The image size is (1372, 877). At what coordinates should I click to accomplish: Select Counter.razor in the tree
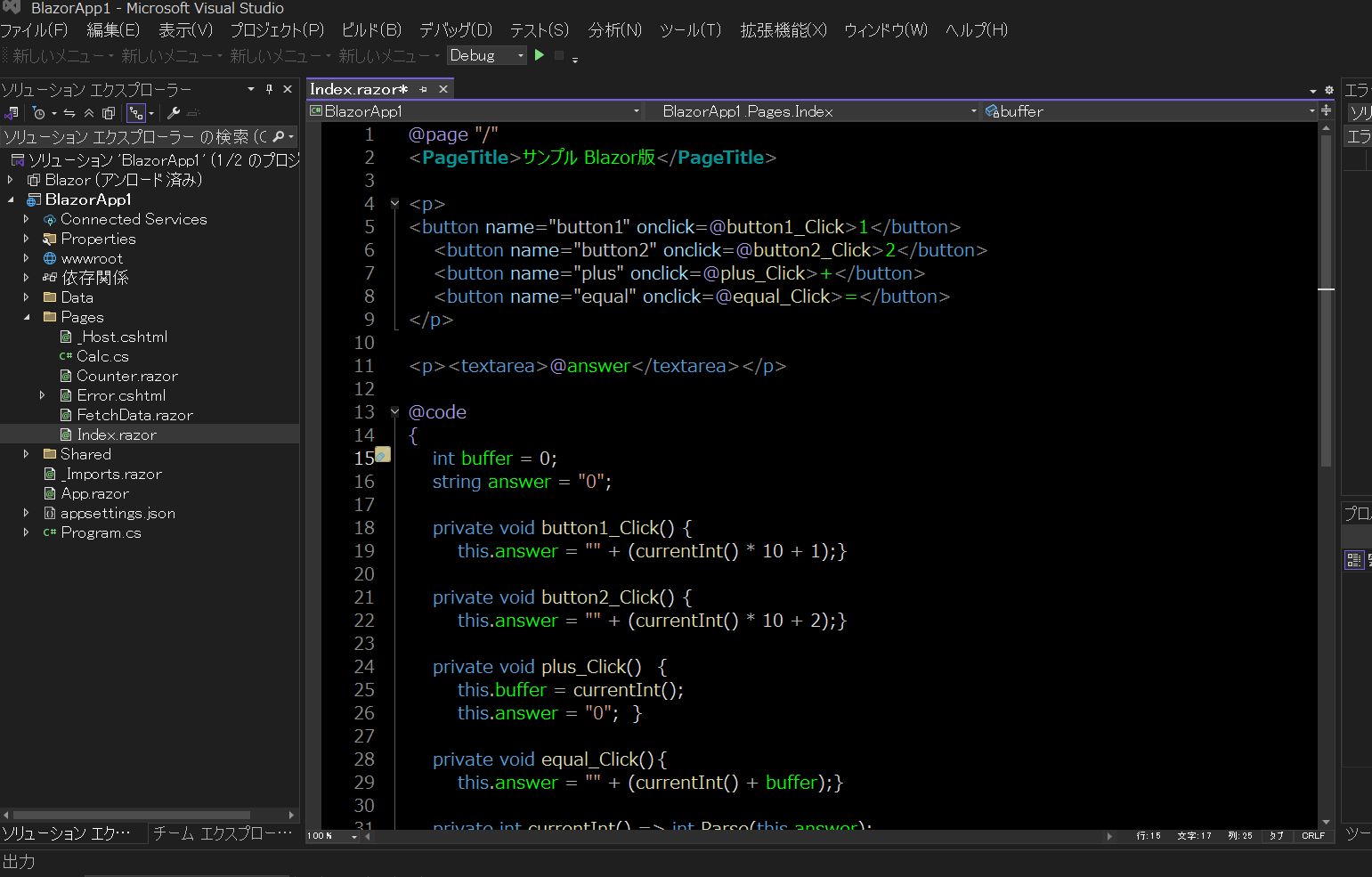[127, 376]
